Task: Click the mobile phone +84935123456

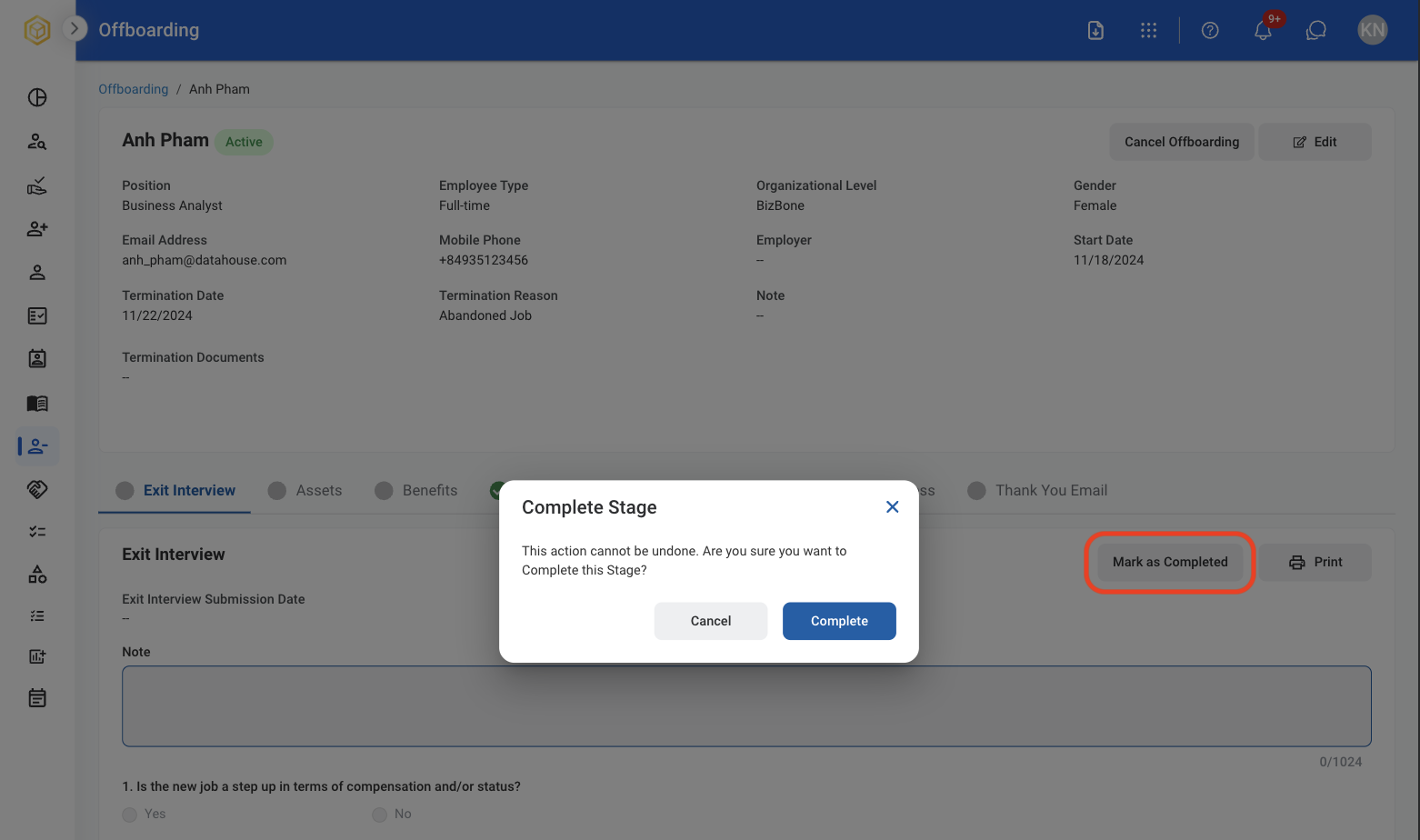Action: tap(484, 260)
